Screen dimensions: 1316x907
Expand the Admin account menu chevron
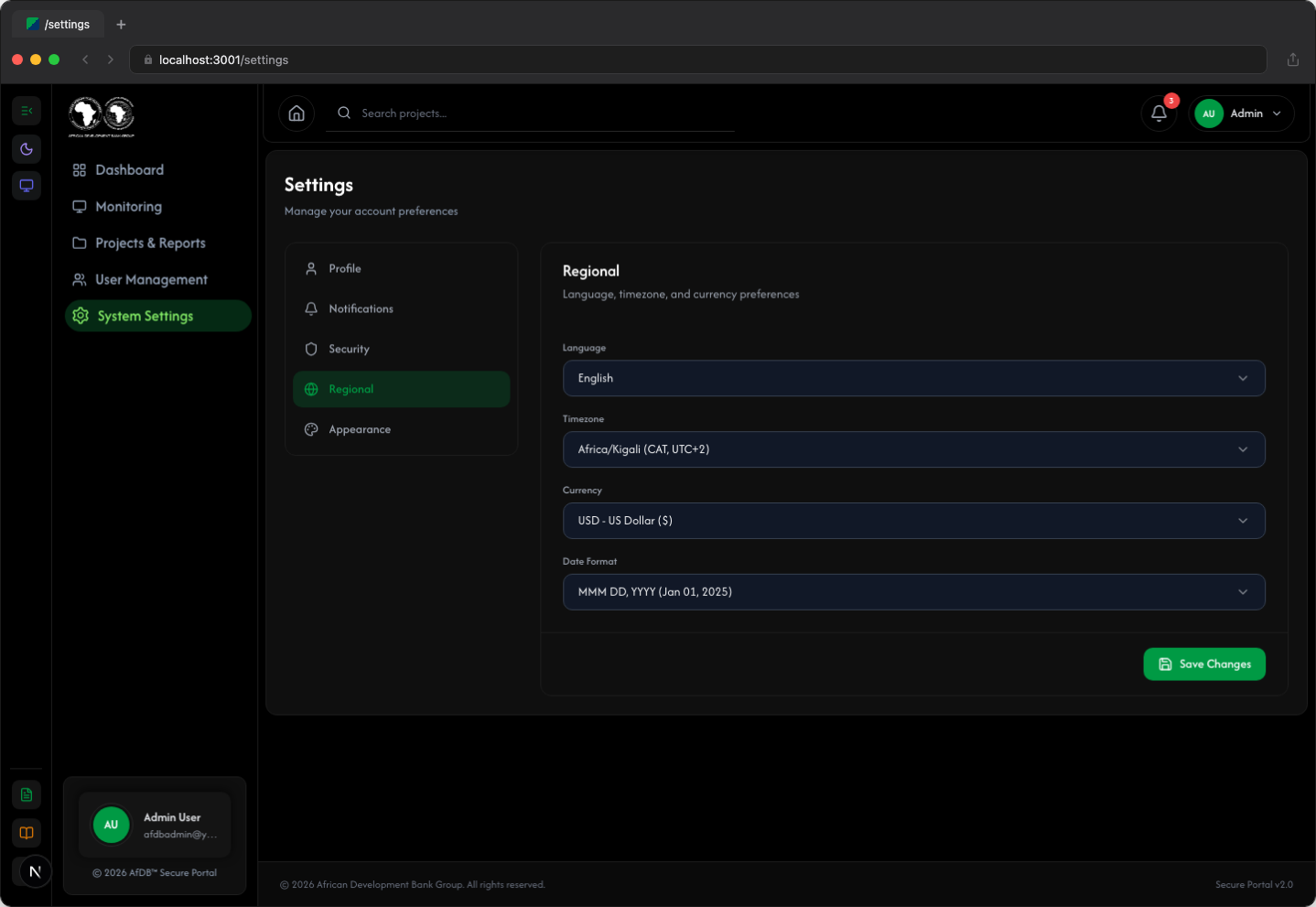pos(1277,113)
